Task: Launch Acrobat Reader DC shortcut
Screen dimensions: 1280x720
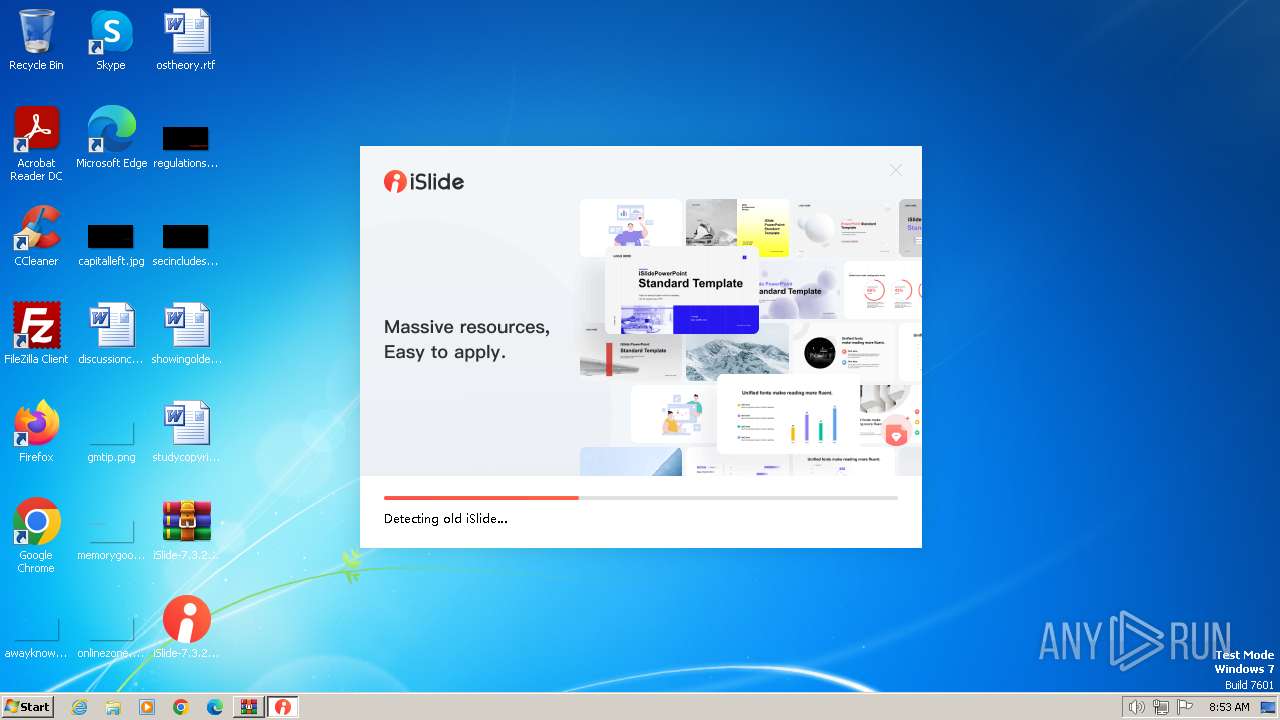Action: coord(36,144)
